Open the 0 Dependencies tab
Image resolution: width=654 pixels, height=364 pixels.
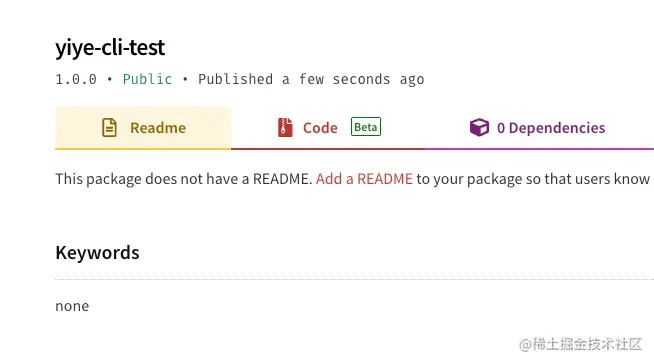pyautogui.click(x=540, y=128)
